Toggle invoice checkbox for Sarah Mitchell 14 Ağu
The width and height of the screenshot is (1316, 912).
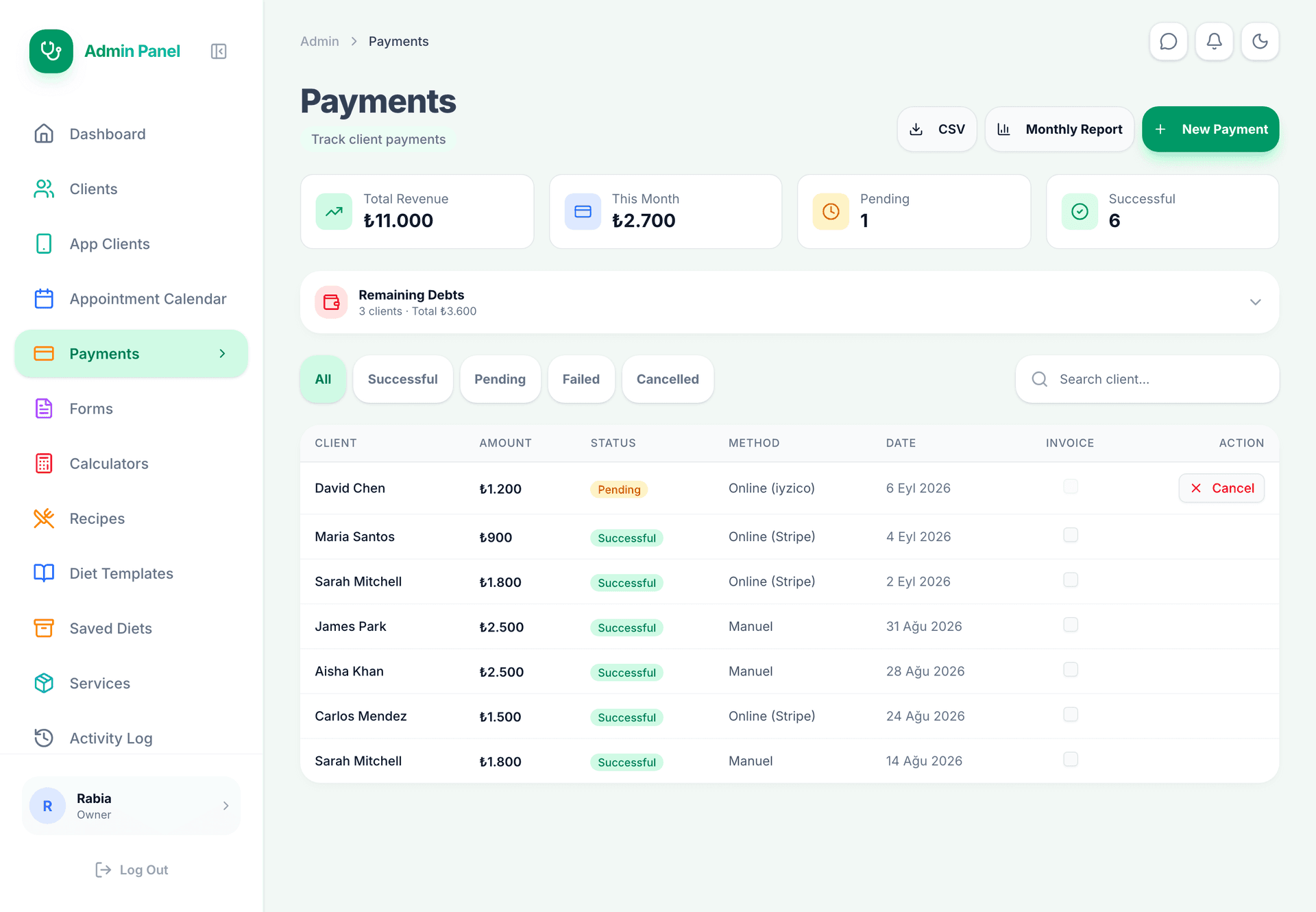1070,760
